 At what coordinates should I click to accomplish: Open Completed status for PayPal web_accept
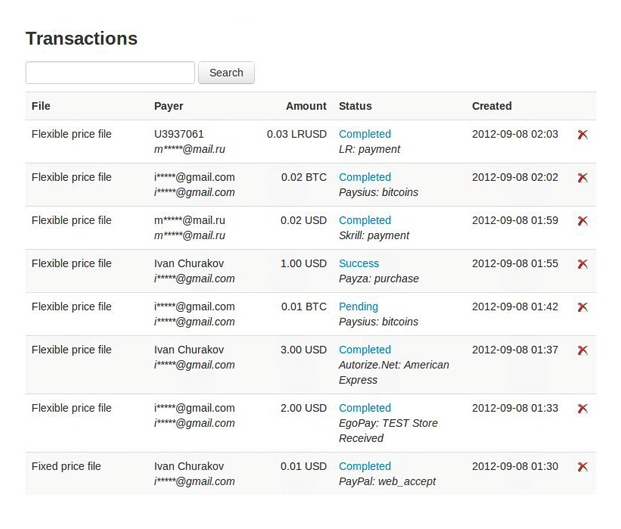point(364,466)
